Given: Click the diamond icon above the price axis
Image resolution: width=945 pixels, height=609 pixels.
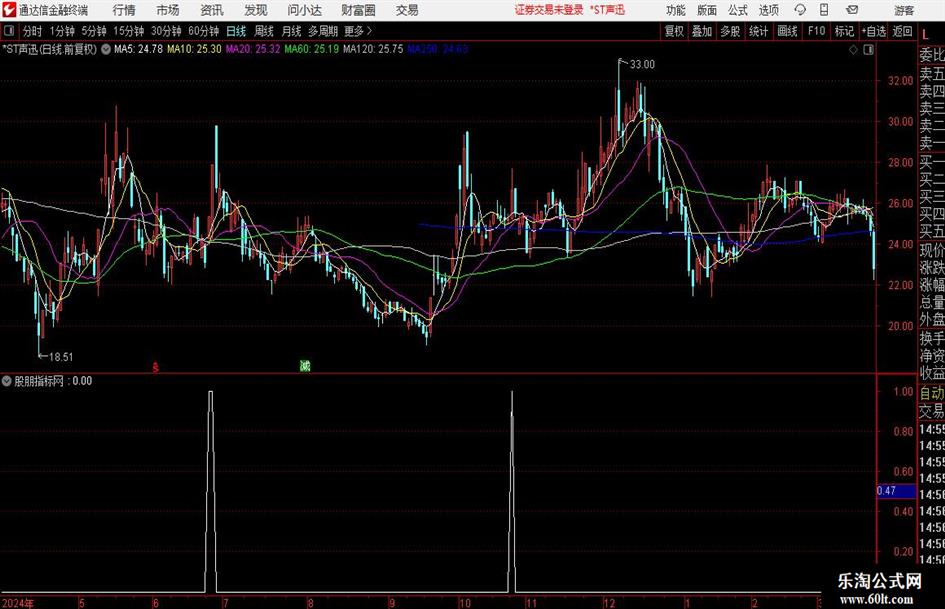Looking at the screenshot, I should (853, 50).
